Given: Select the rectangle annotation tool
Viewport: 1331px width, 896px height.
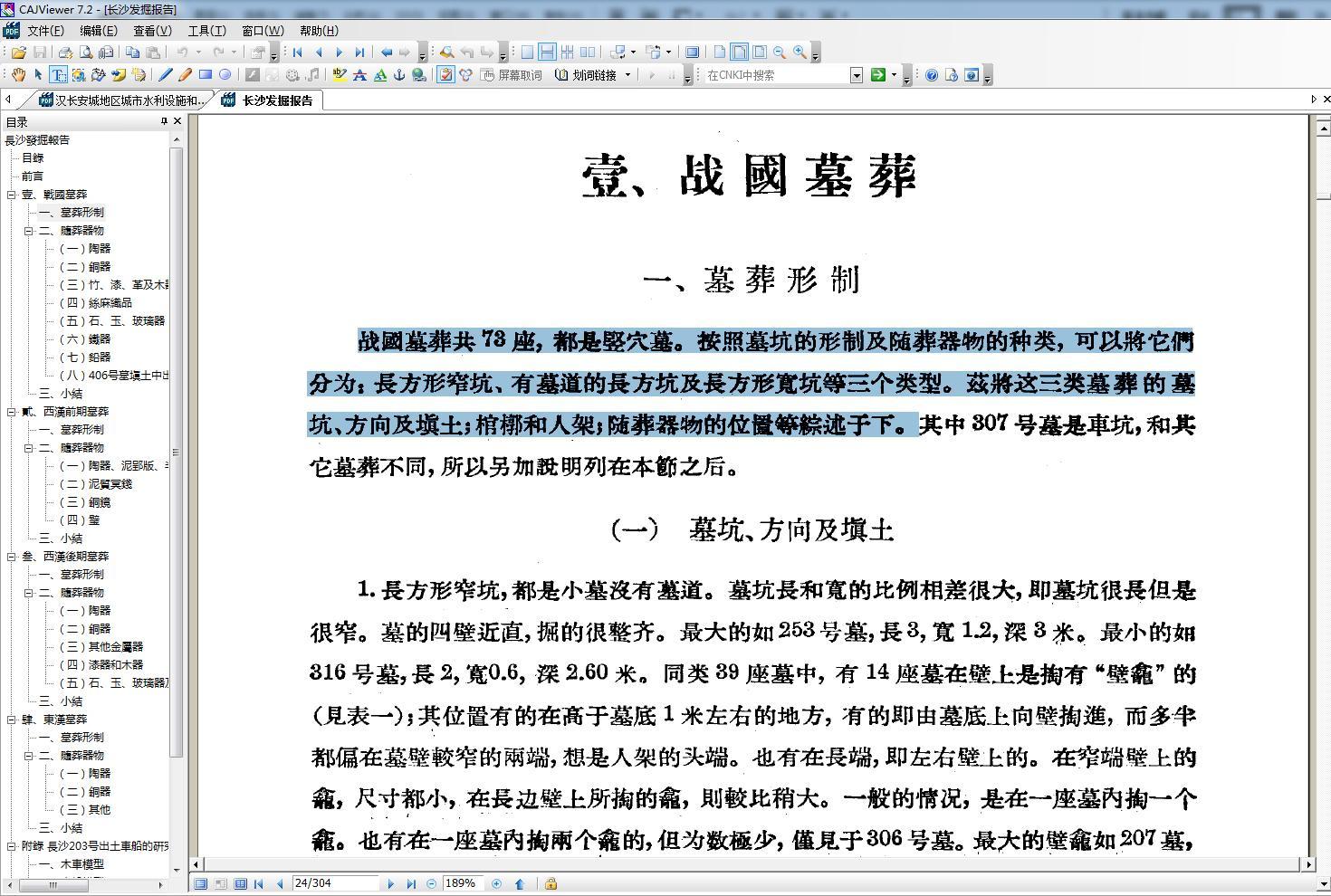Looking at the screenshot, I should [x=206, y=75].
